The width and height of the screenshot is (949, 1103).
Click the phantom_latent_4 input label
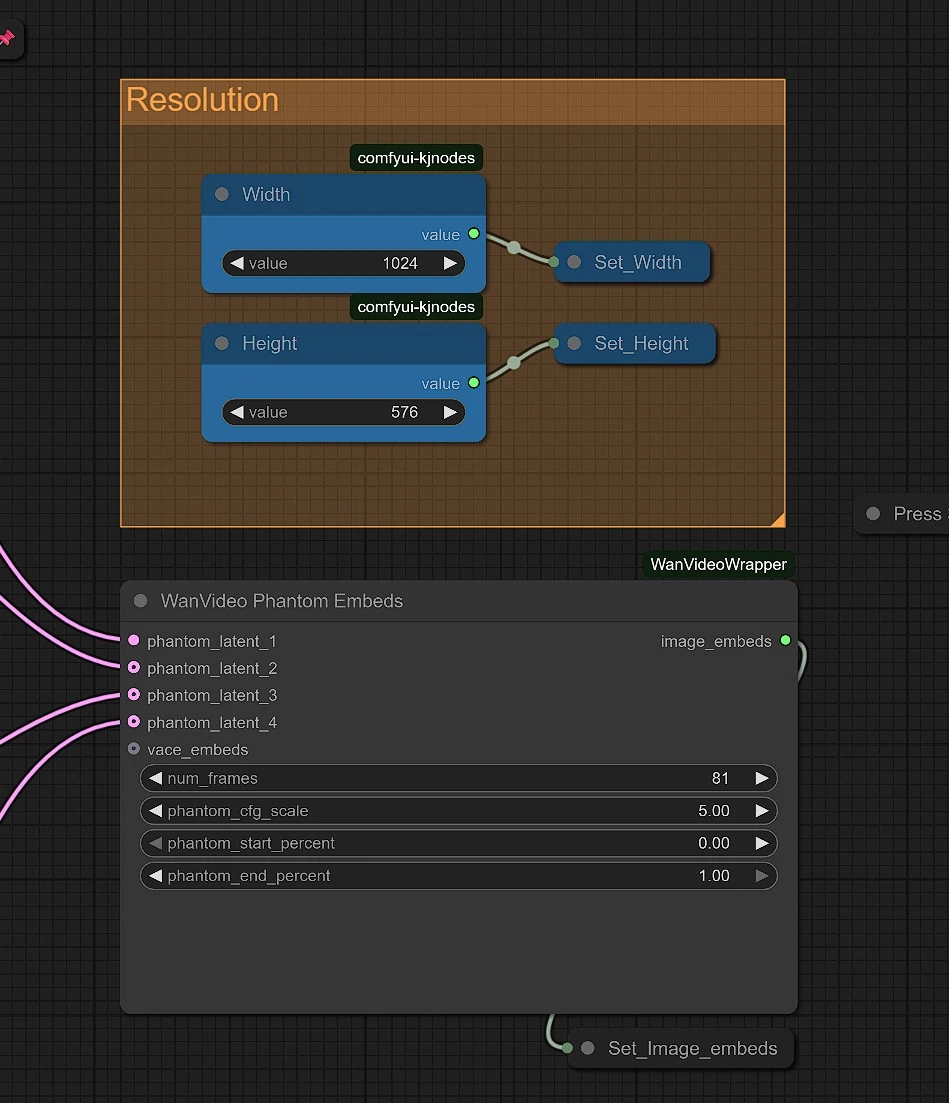click(x=212, y=722)
